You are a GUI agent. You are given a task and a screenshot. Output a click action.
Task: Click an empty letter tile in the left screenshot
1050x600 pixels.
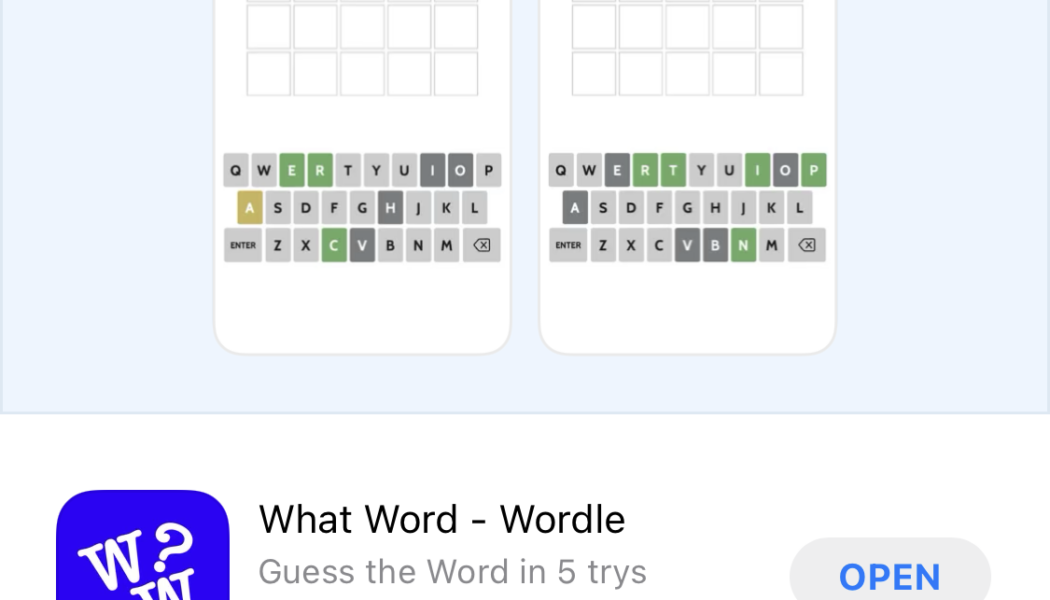[x=268, y=73]
